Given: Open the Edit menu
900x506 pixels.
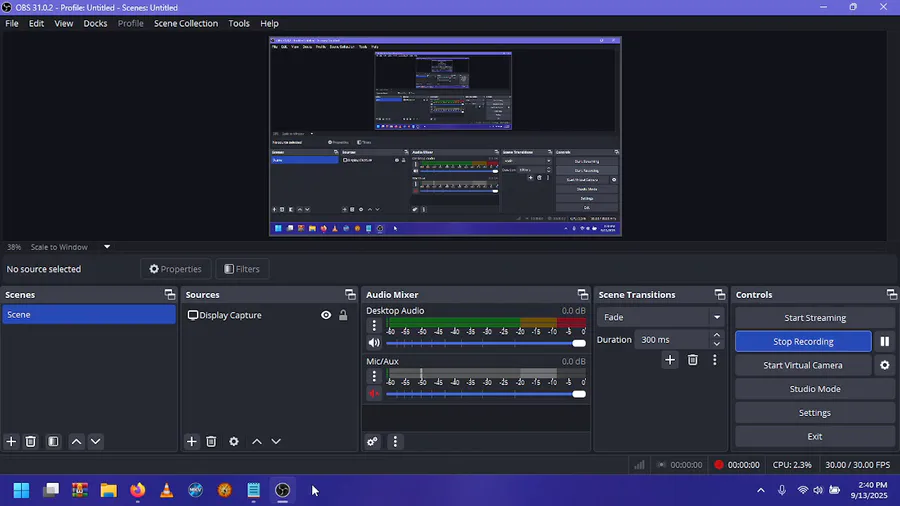Looking at the screenshot, I should tap(36, 24).
